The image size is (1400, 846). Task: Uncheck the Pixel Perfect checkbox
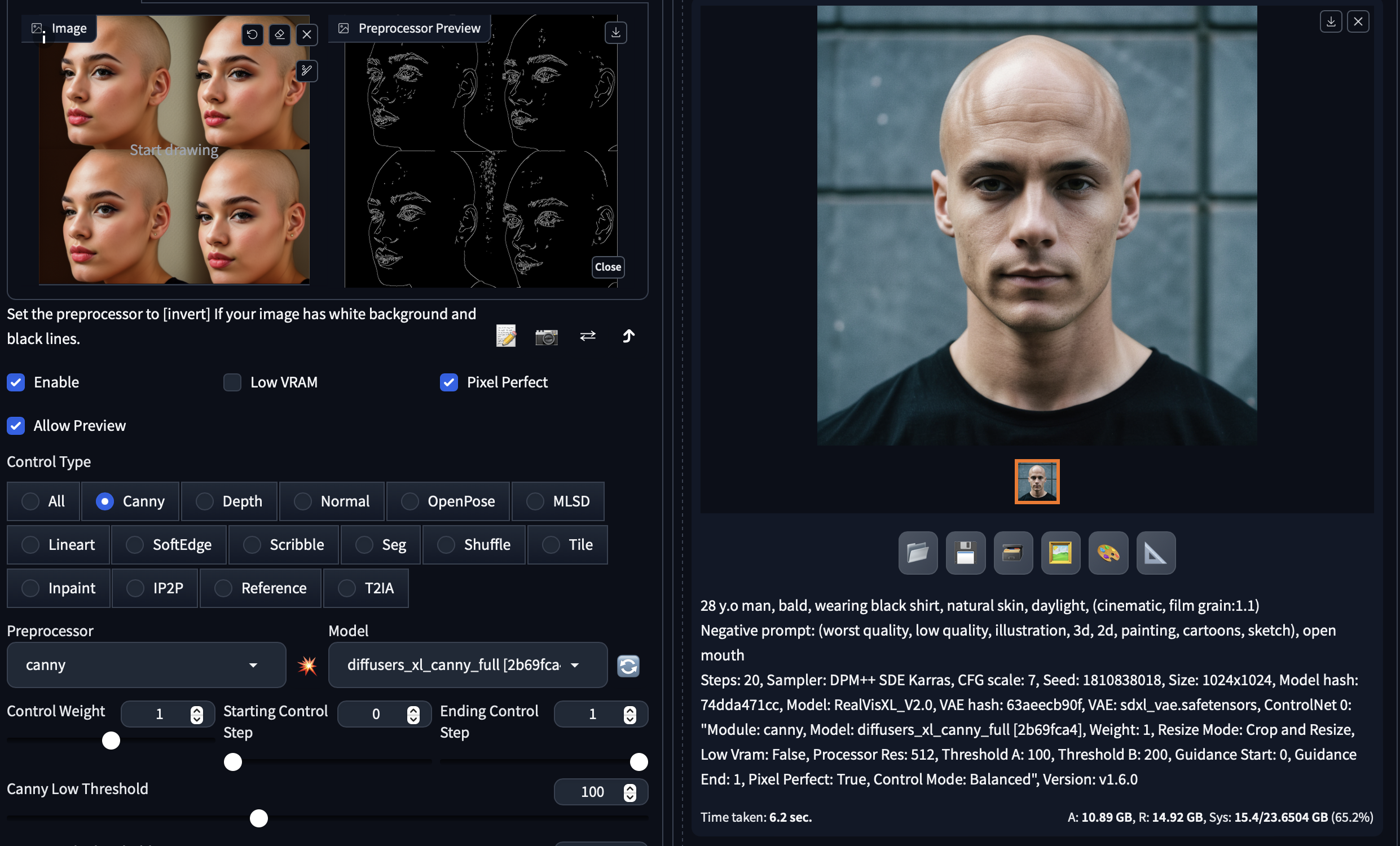[449, 382]
